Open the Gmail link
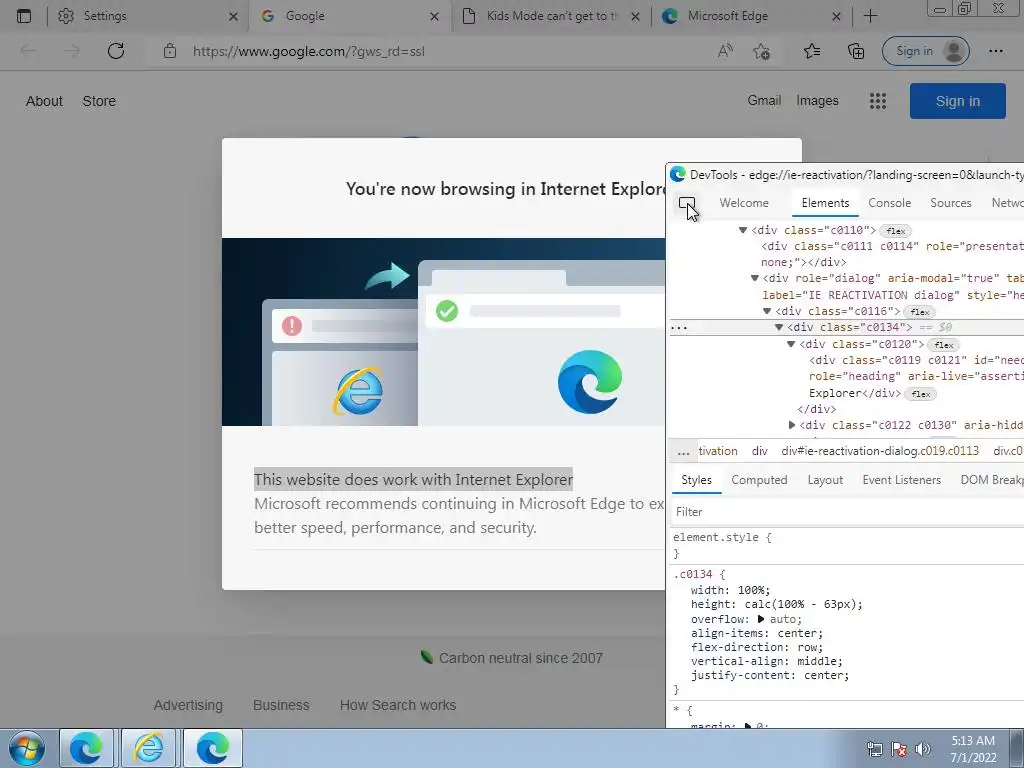This screenshot has width=1024, height=768. [764, 101]
